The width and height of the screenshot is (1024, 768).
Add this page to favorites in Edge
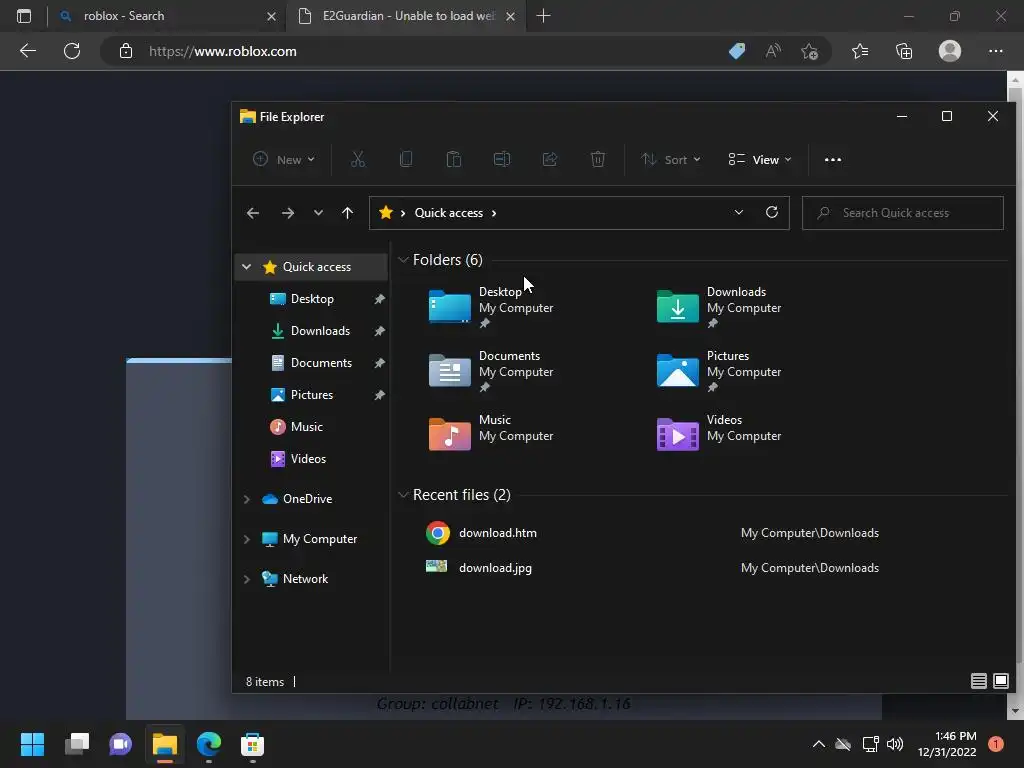(x=810, y=51)
